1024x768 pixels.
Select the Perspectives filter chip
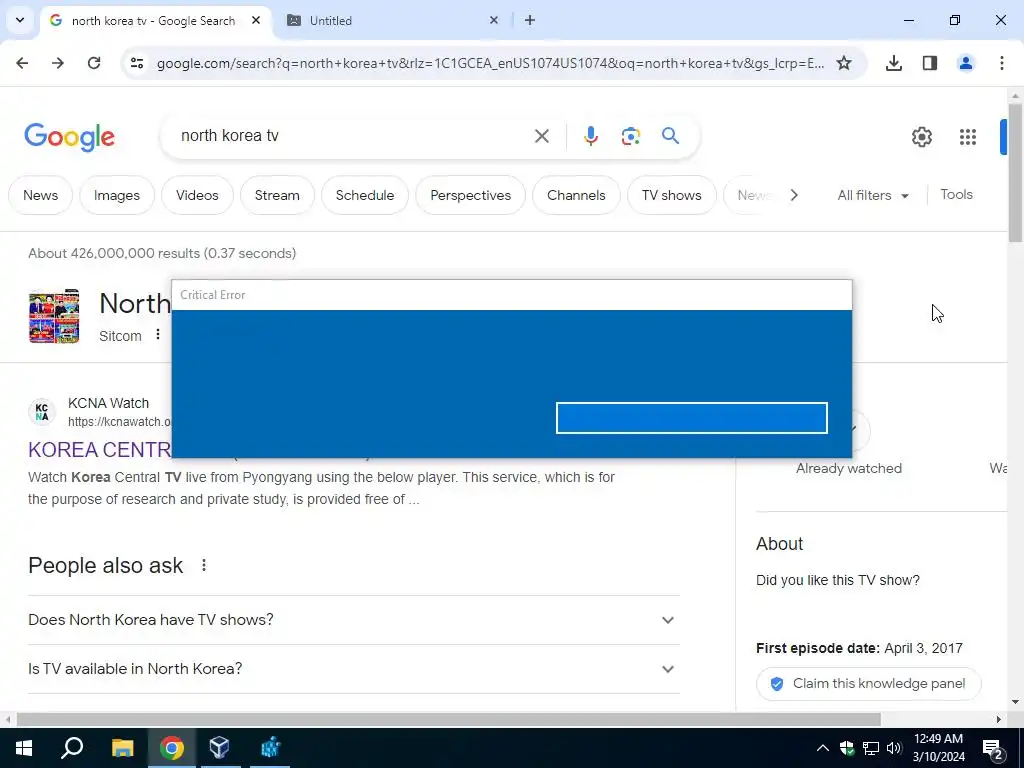coord(470,195)
